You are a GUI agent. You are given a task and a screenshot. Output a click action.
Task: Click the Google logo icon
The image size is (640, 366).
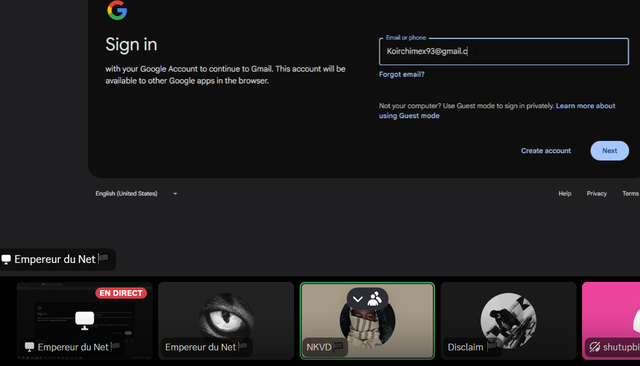coord(117,10)
